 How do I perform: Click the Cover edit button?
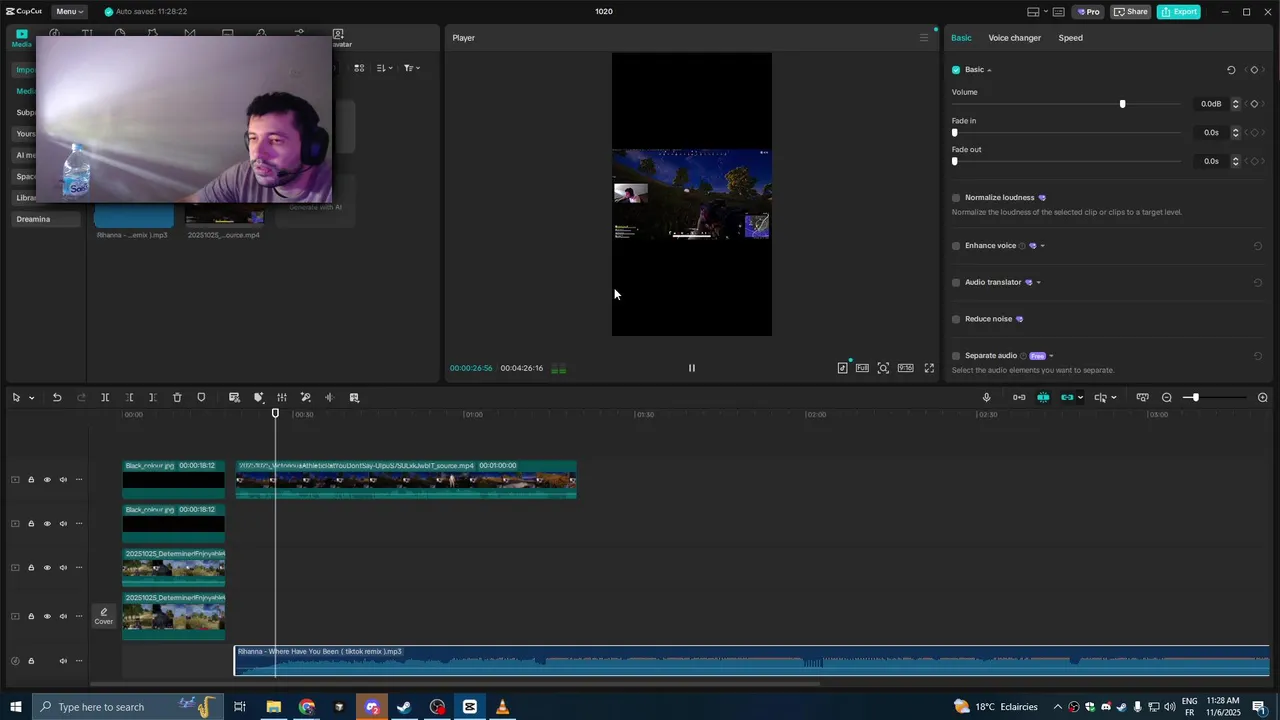(x=104, y=616)
